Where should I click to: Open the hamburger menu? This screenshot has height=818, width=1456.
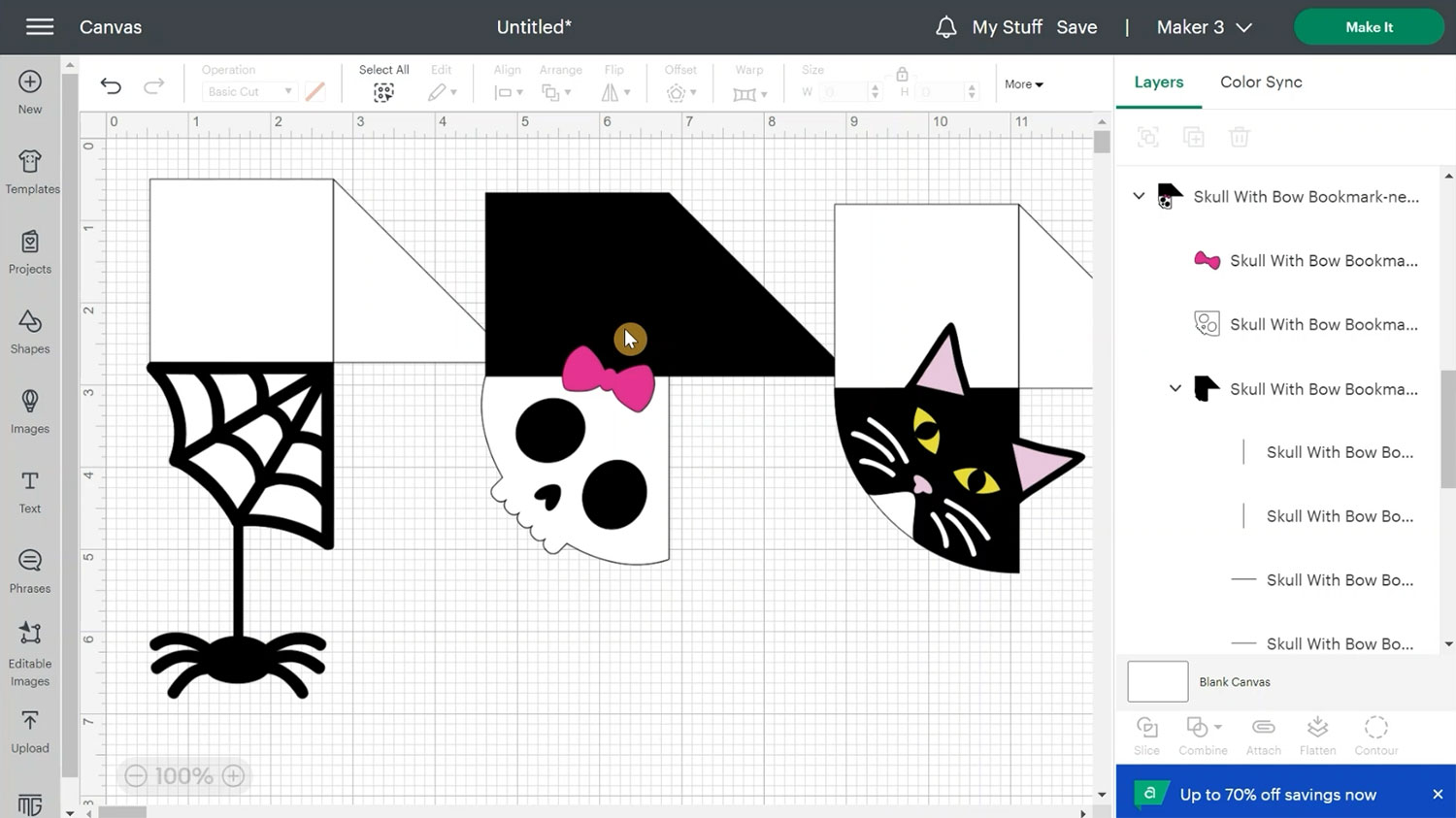pyautogui.click(x=40, y=27)
